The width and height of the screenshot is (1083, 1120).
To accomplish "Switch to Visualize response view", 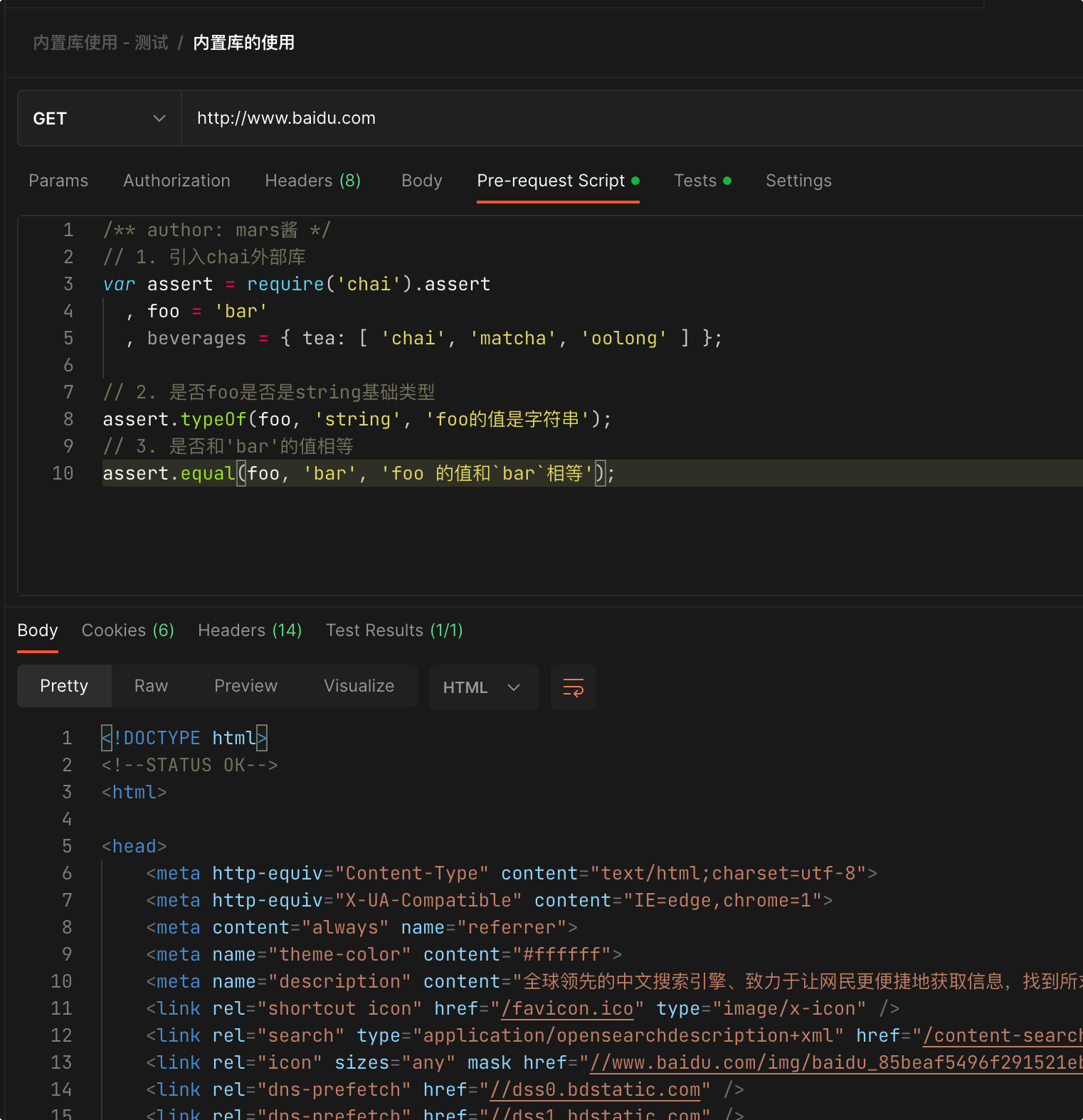I will pos(359,686).
